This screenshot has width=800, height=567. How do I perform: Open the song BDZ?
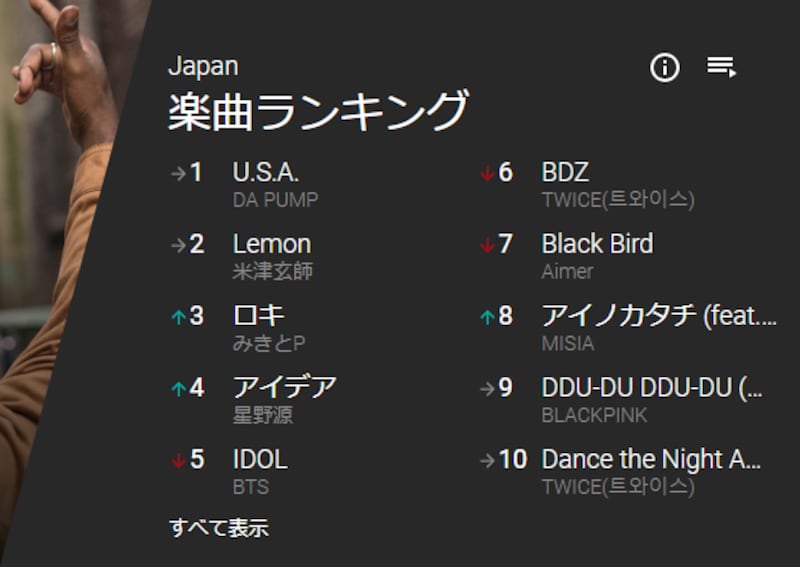[x=565, y=172]
